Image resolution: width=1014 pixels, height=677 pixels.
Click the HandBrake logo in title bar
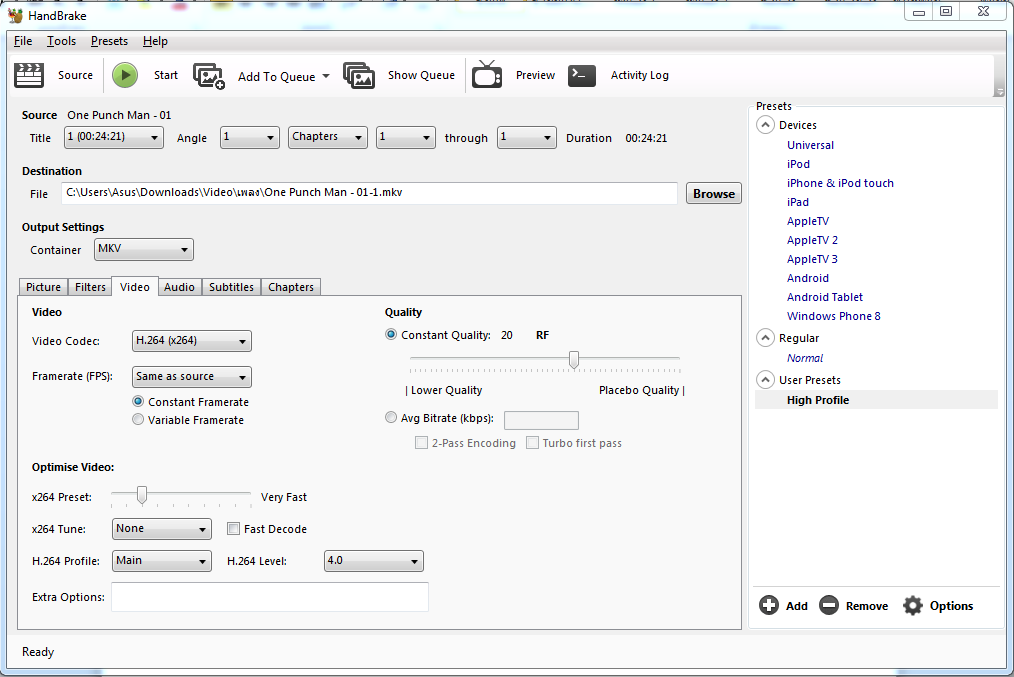[x=15, y=15]
